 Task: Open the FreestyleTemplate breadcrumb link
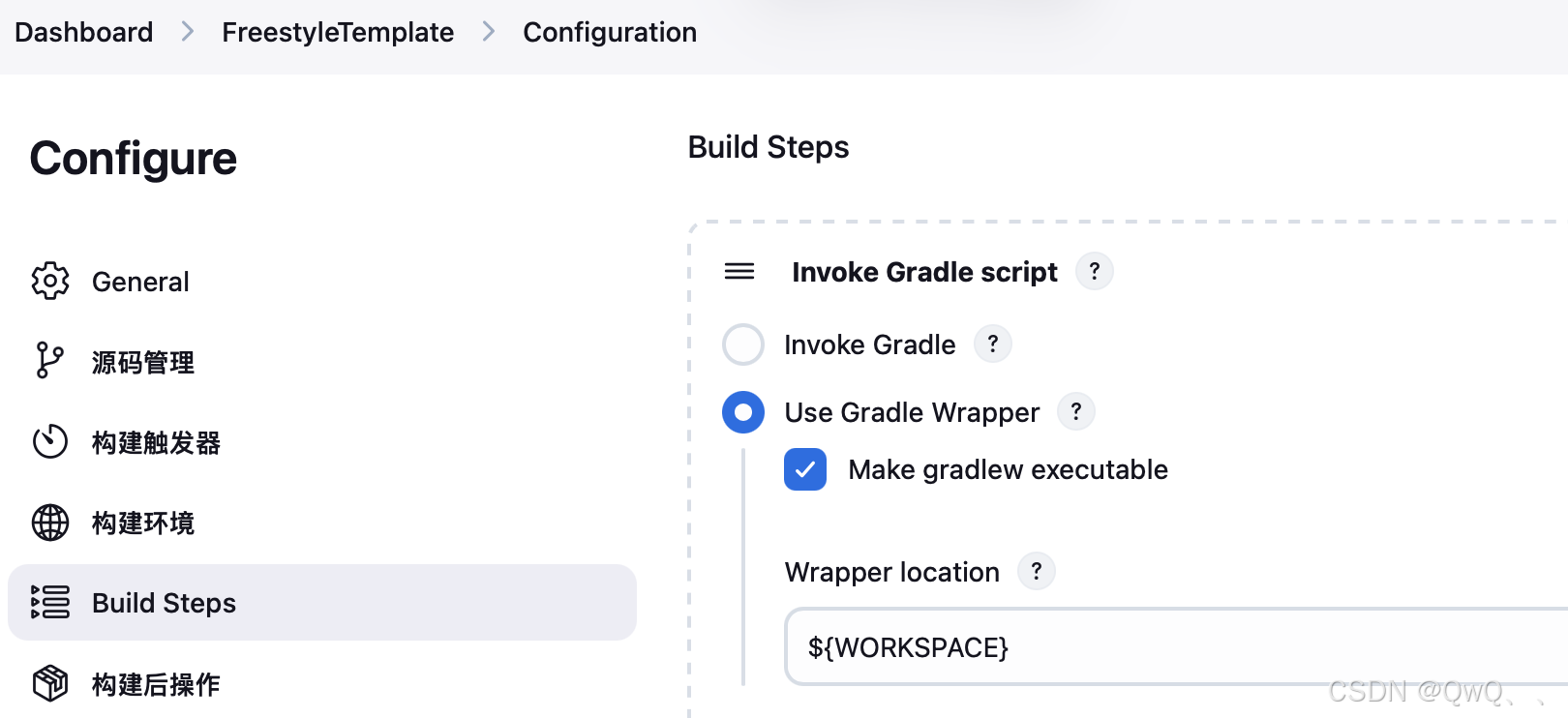click(338, 32)
